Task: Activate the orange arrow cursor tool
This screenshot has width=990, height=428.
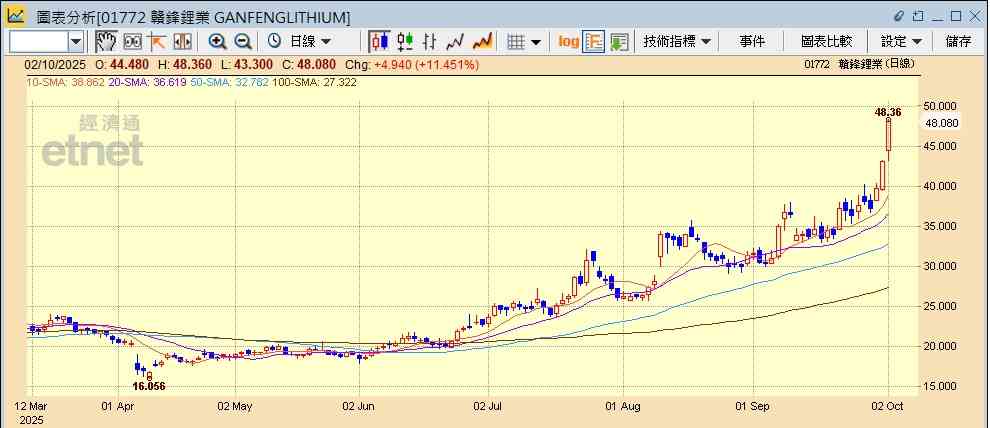Action: [x=157, y=41]
